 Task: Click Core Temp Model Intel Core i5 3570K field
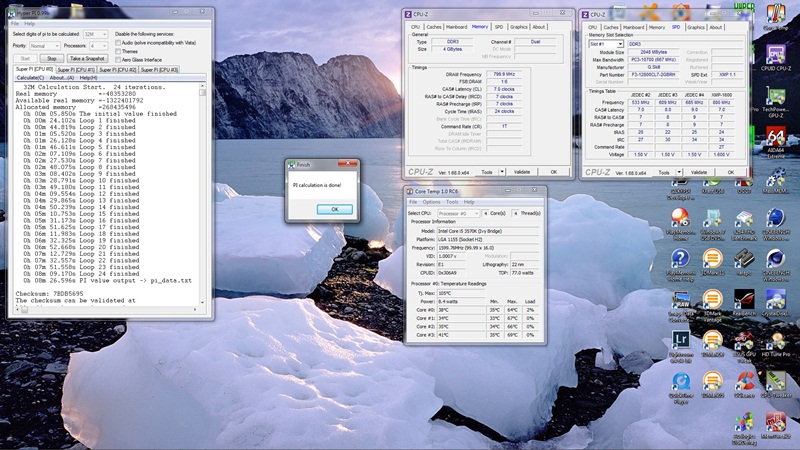488,231
